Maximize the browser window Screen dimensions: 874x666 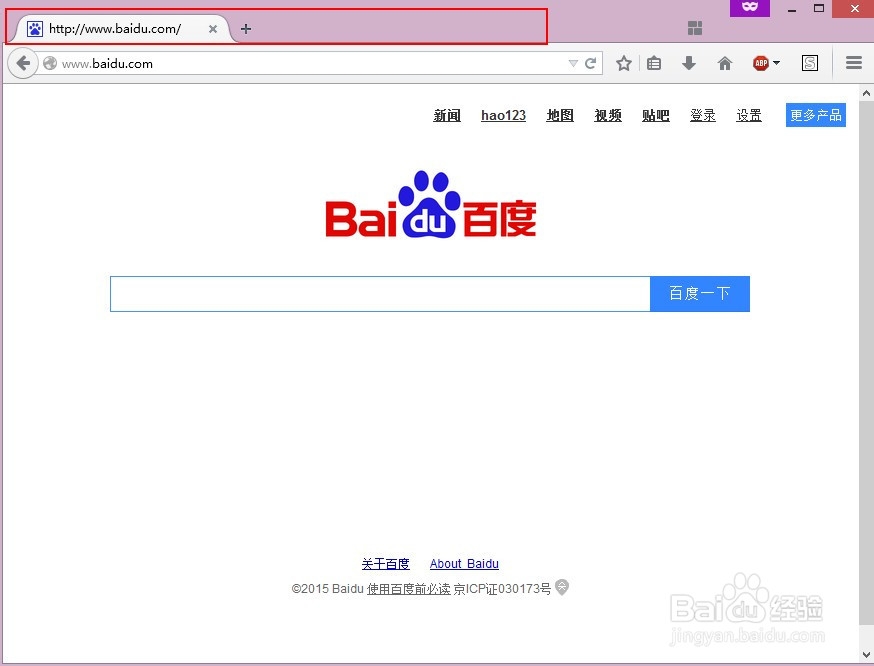[819, 8]
